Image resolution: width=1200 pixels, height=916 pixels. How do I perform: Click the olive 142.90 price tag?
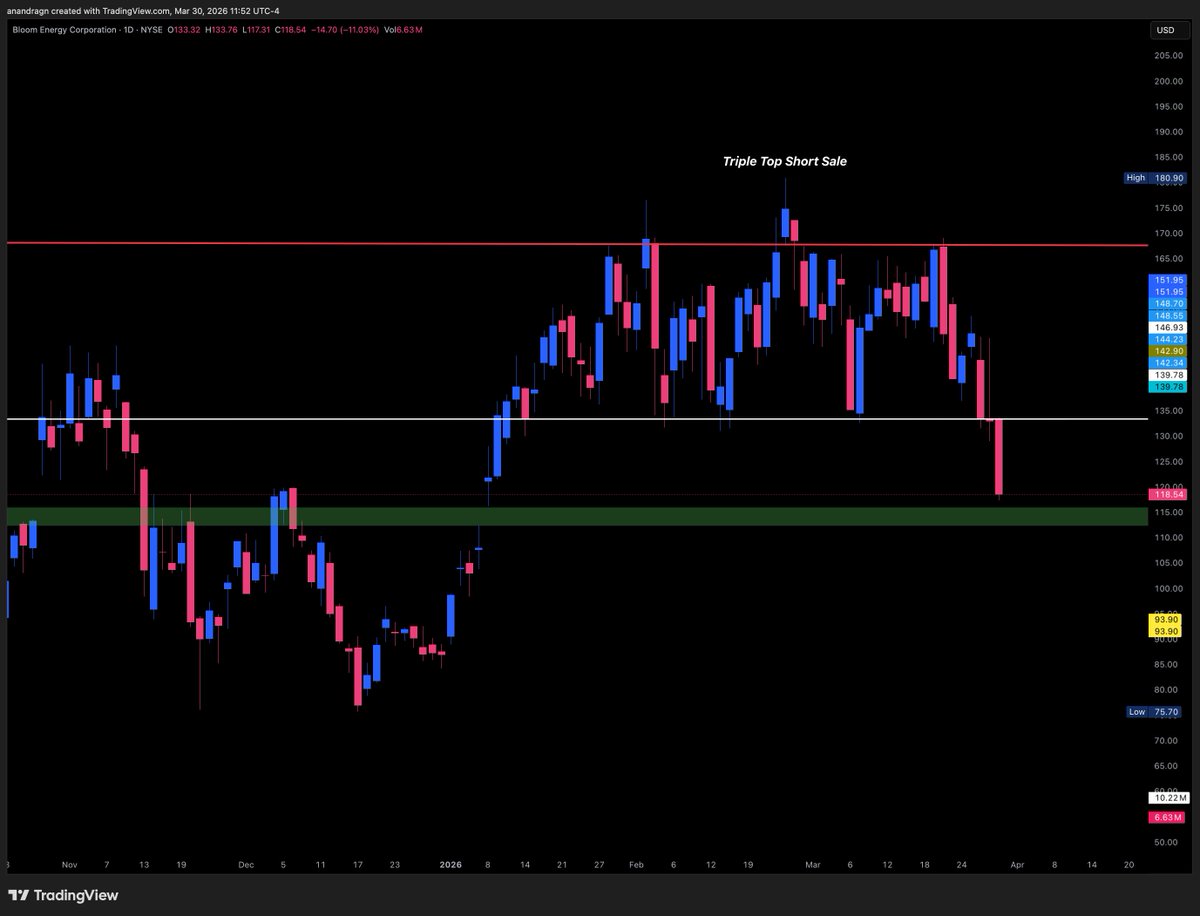1168,351
